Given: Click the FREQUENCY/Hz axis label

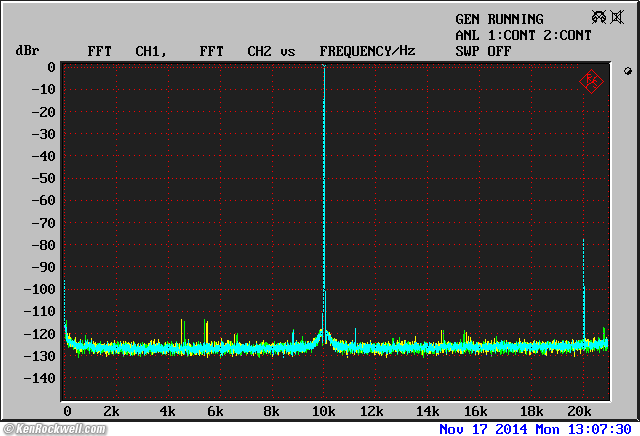Looking at the screenshot, I should [x=367, y=50].
